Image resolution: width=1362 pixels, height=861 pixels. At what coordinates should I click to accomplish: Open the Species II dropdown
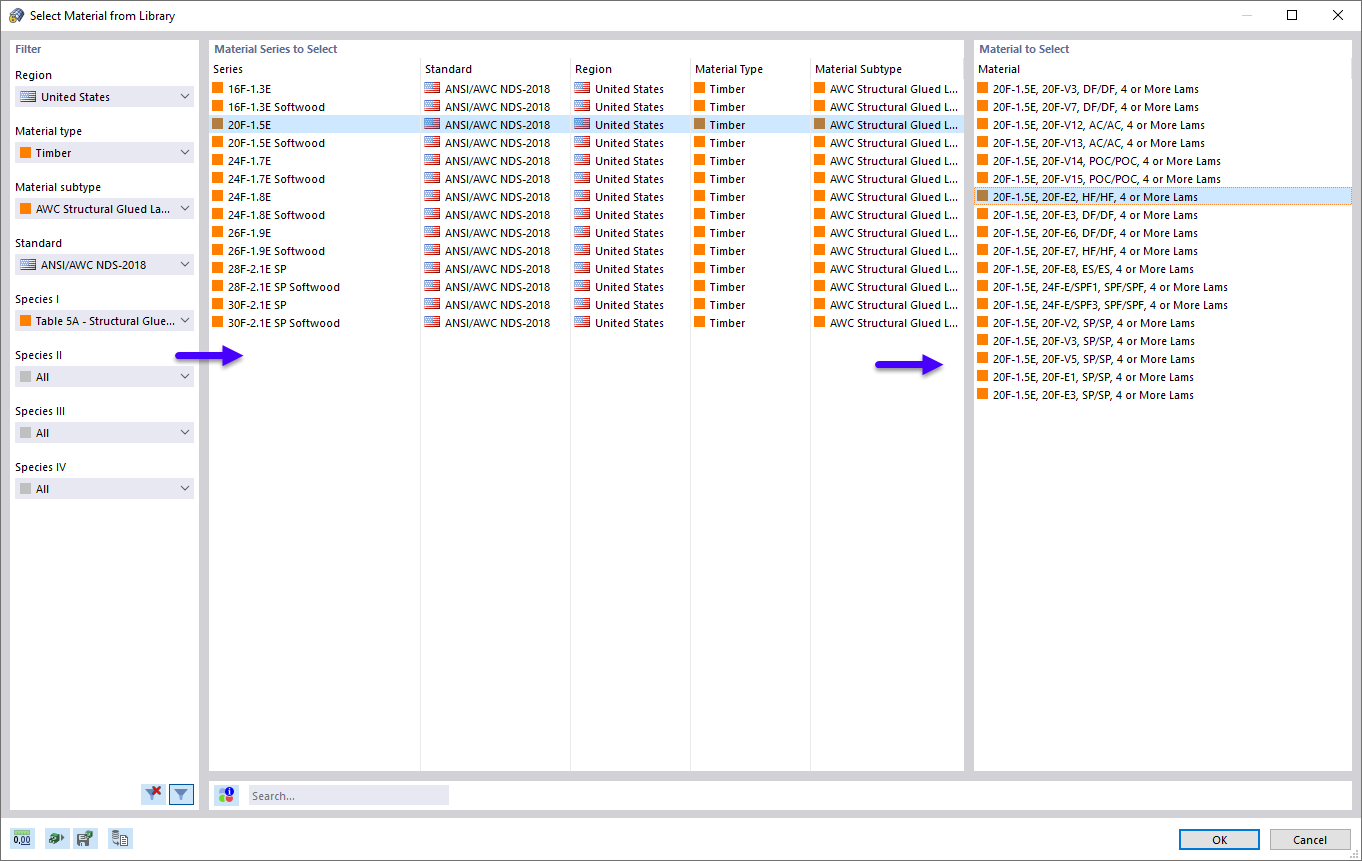(104, 377)
